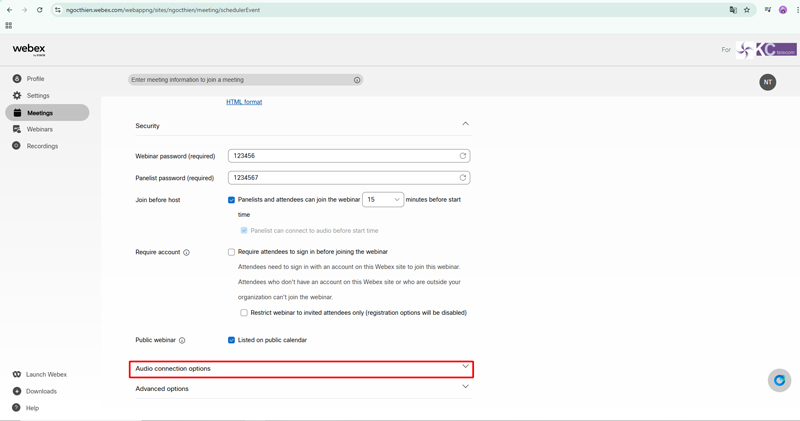
Task: Click the browser address bar URL
Action: [163, 10]
